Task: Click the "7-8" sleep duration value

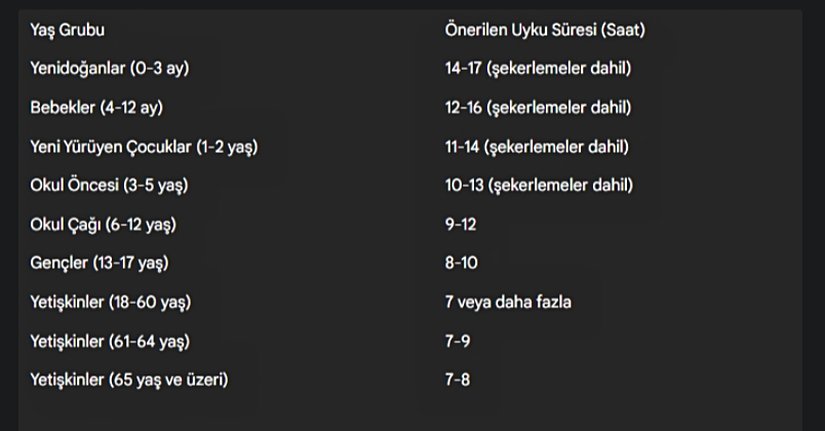Action: tap(457, 380)
